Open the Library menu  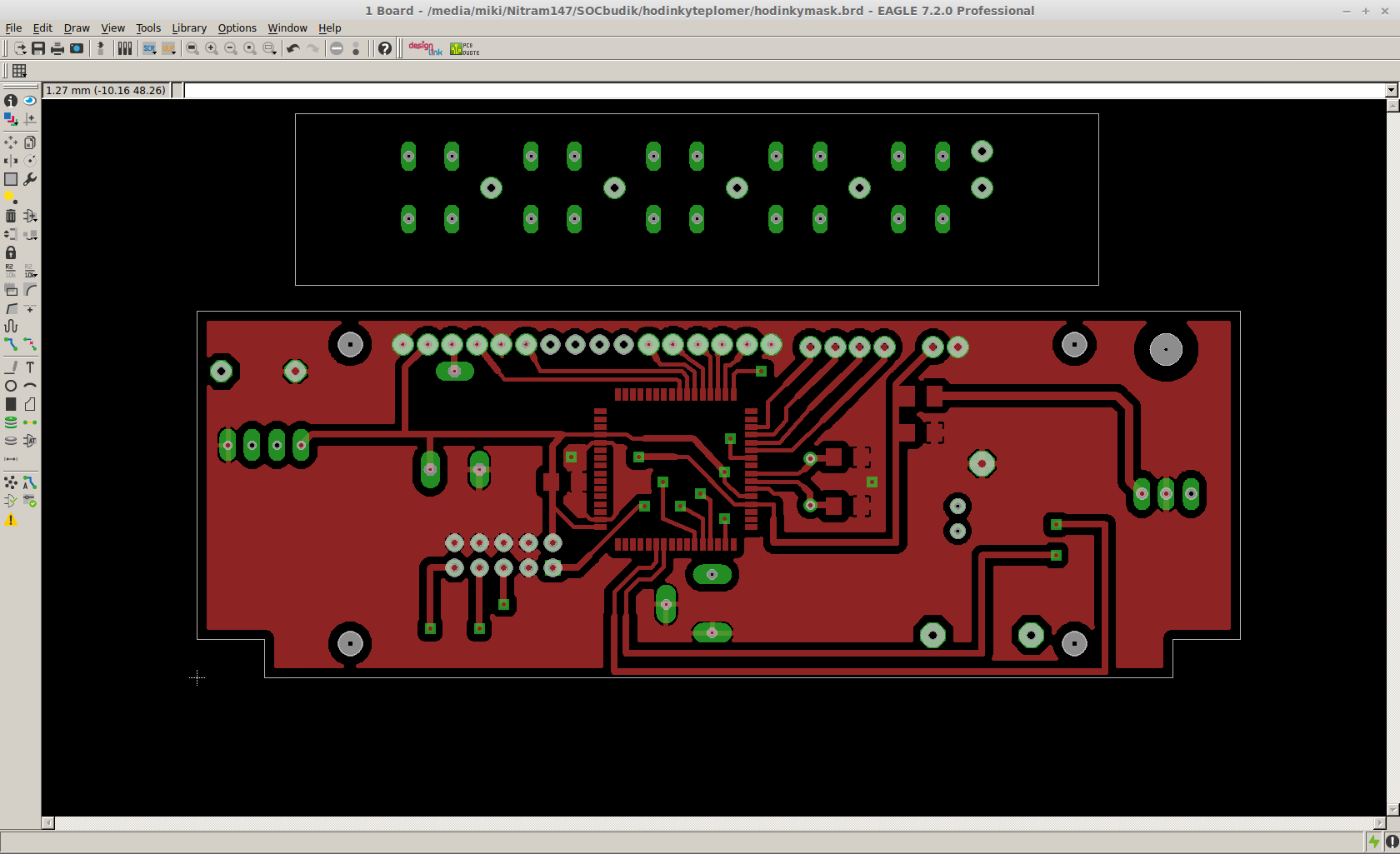(189, 27)
